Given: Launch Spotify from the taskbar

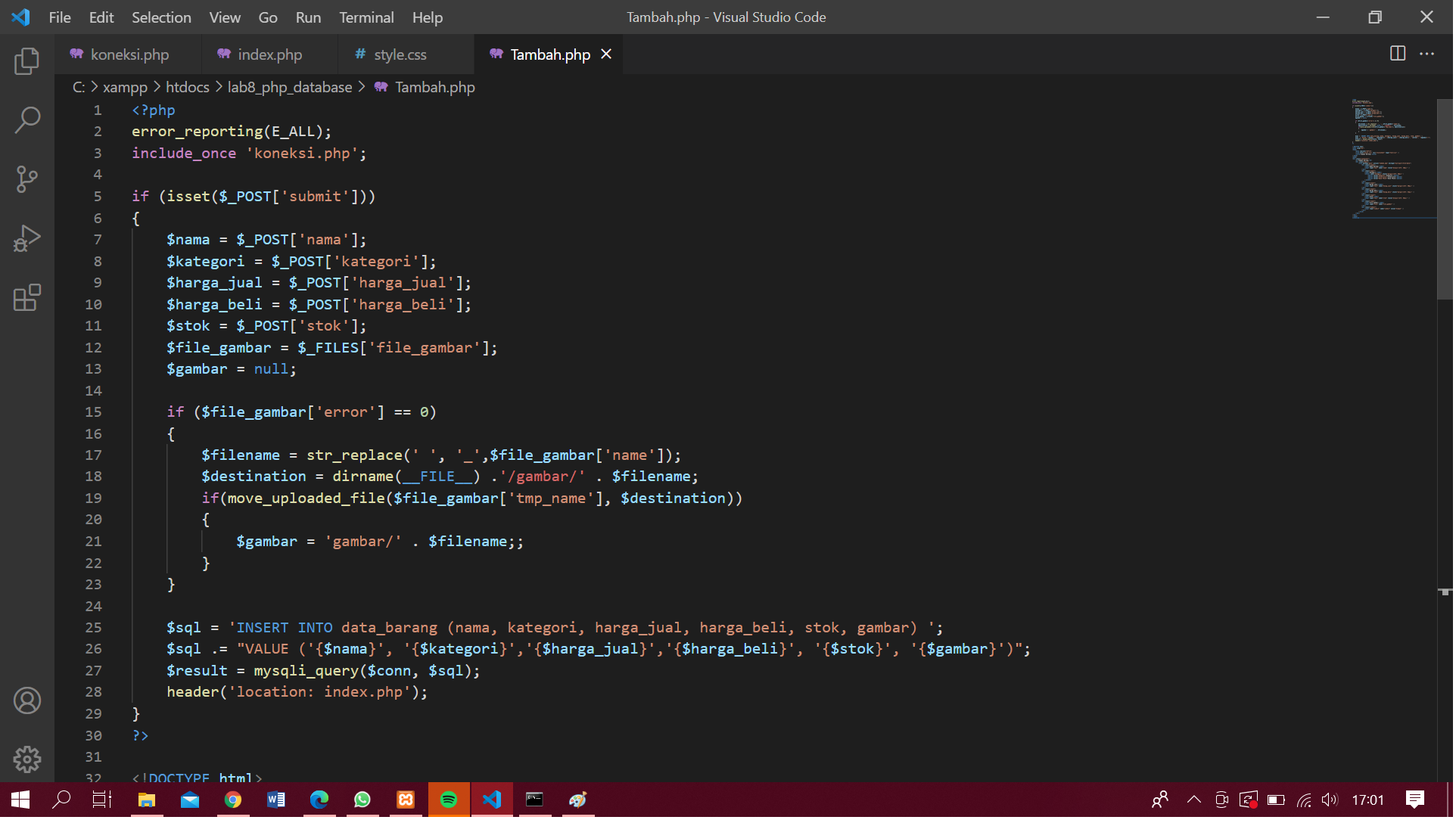Looking at the screenshot, I should point(449,800).
